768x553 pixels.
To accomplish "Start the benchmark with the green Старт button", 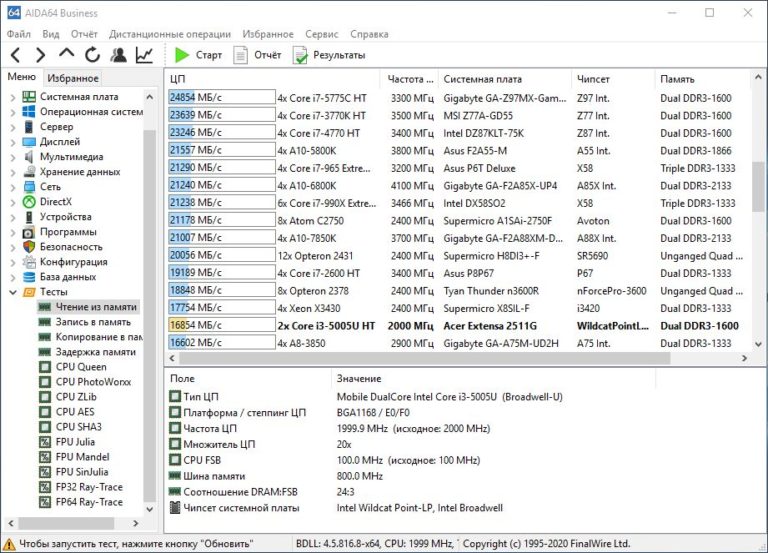I will pyautogui.click(x=198, y=55).
